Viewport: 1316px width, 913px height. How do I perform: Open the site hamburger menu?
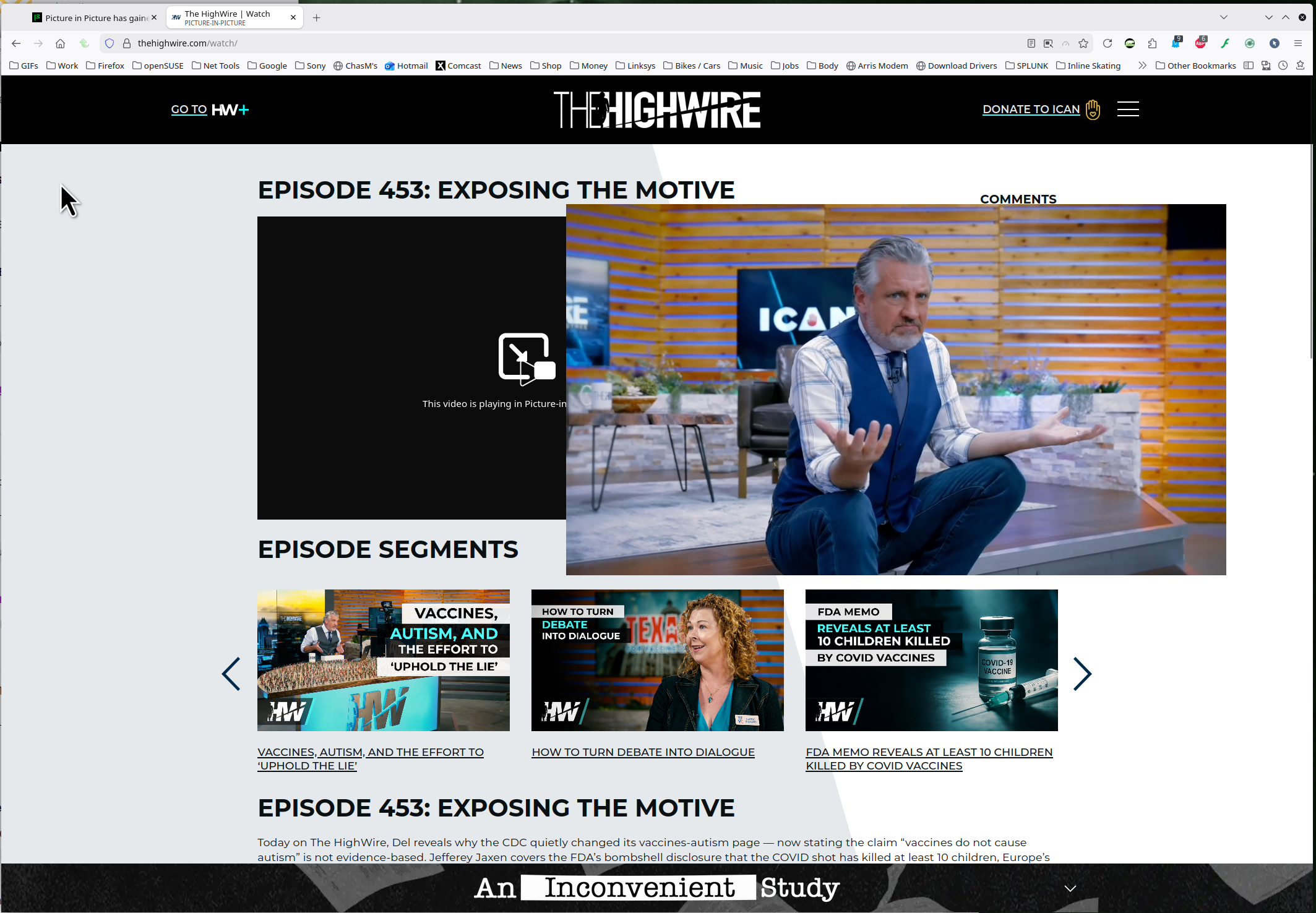(x=1127, y=109)
